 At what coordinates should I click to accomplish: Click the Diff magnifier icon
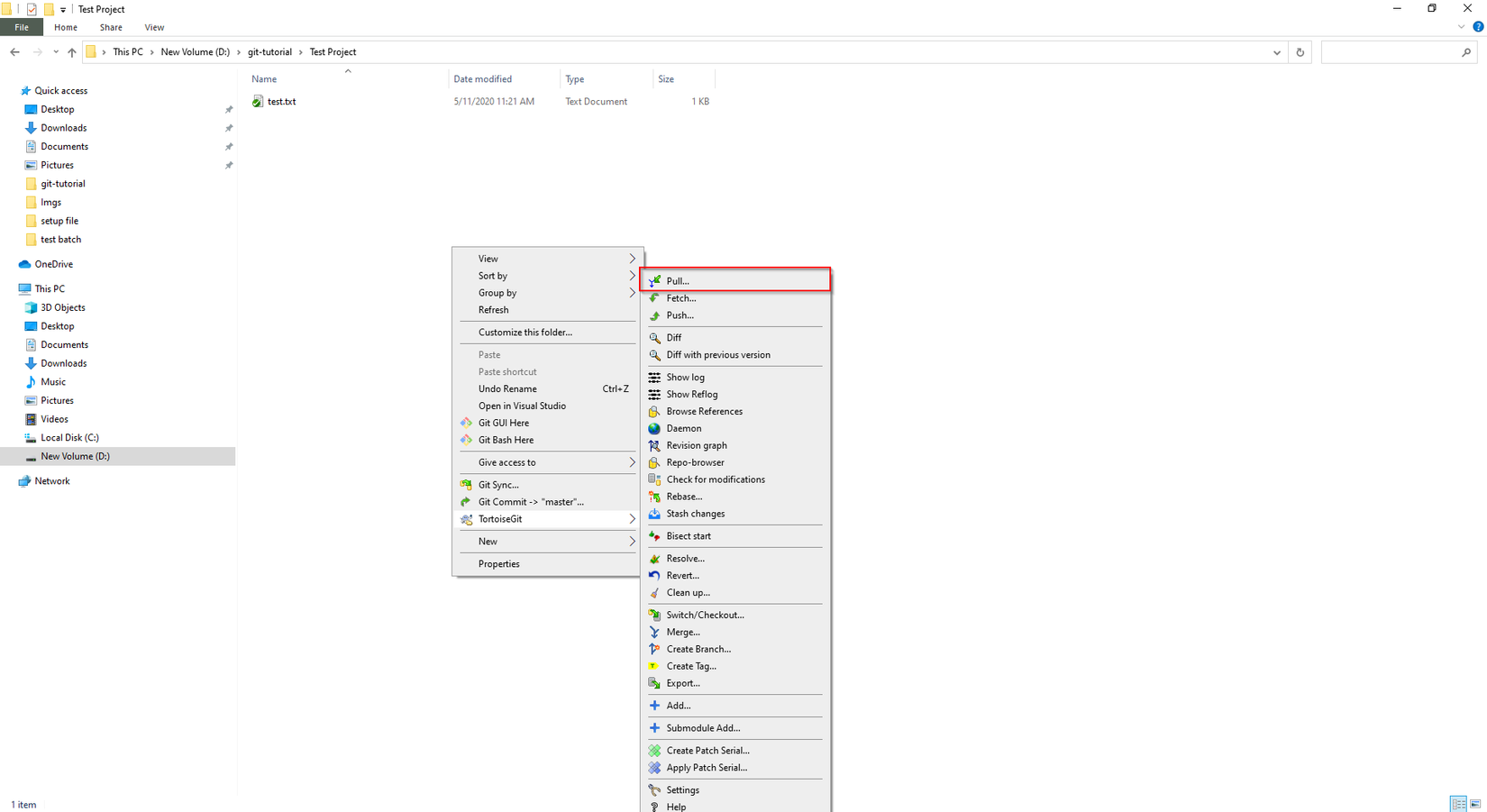click(655, 338)
